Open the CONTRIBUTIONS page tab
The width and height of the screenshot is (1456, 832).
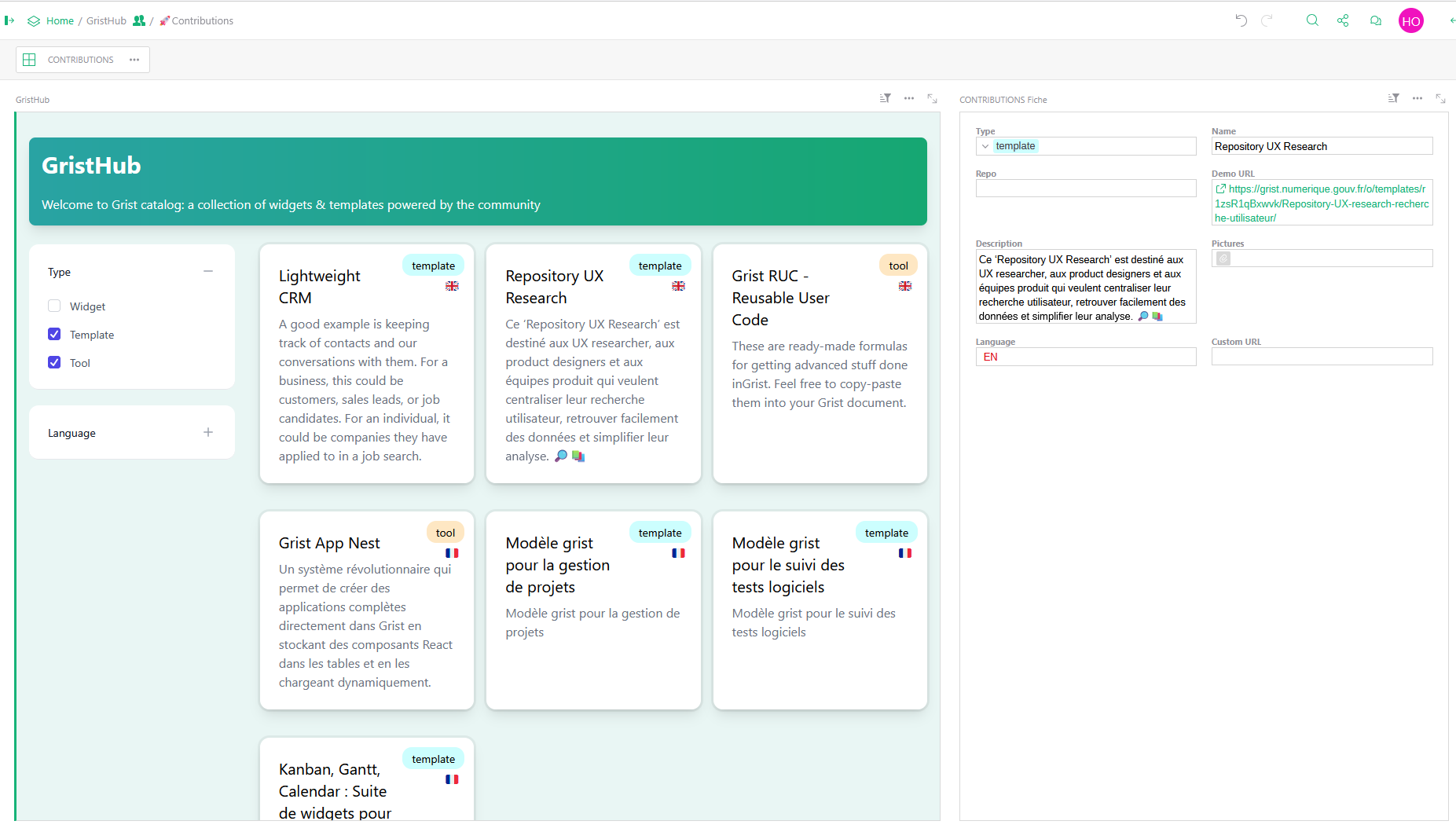pyautogui.click(x=80, y=60)
